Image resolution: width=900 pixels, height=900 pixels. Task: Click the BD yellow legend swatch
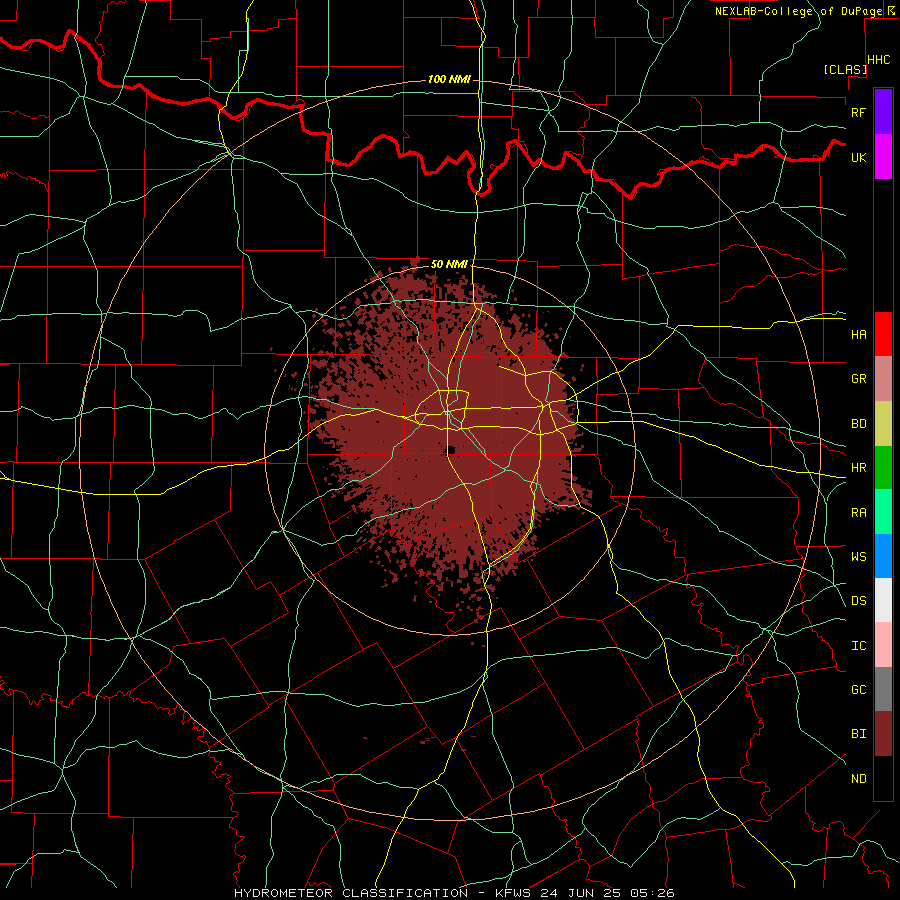pos(883,424)
